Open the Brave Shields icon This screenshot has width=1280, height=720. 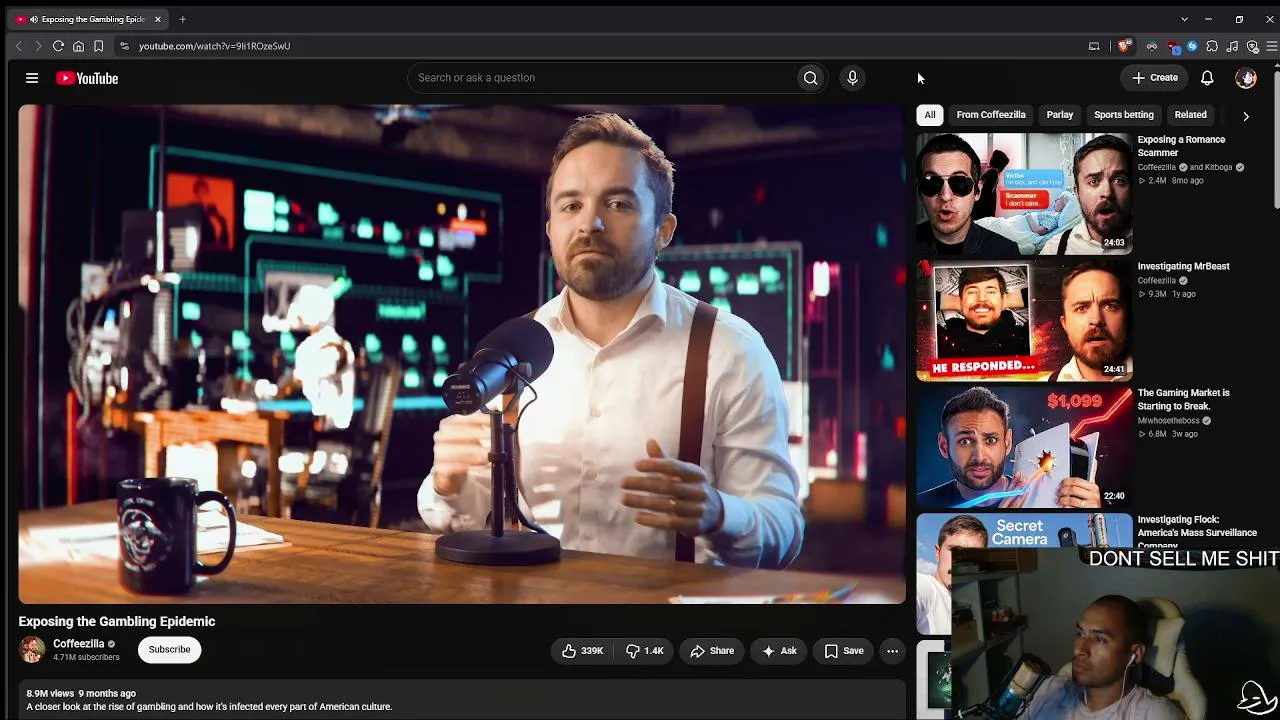pyautogui.click(x=1124, y=46)
